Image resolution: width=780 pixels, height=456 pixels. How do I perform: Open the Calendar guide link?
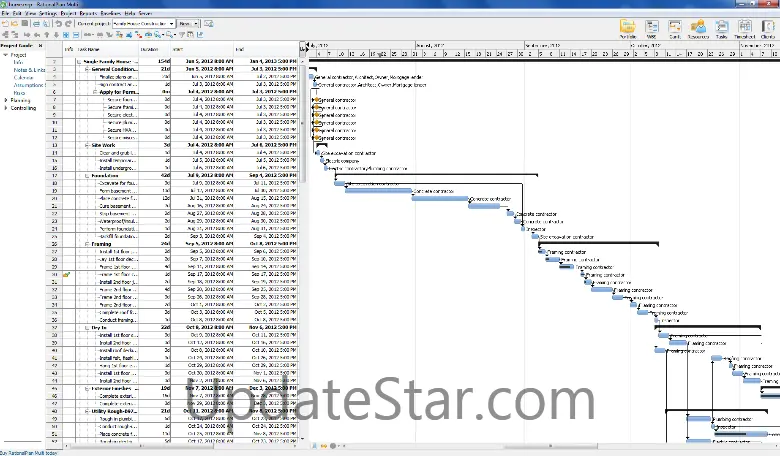click(23, 78)
